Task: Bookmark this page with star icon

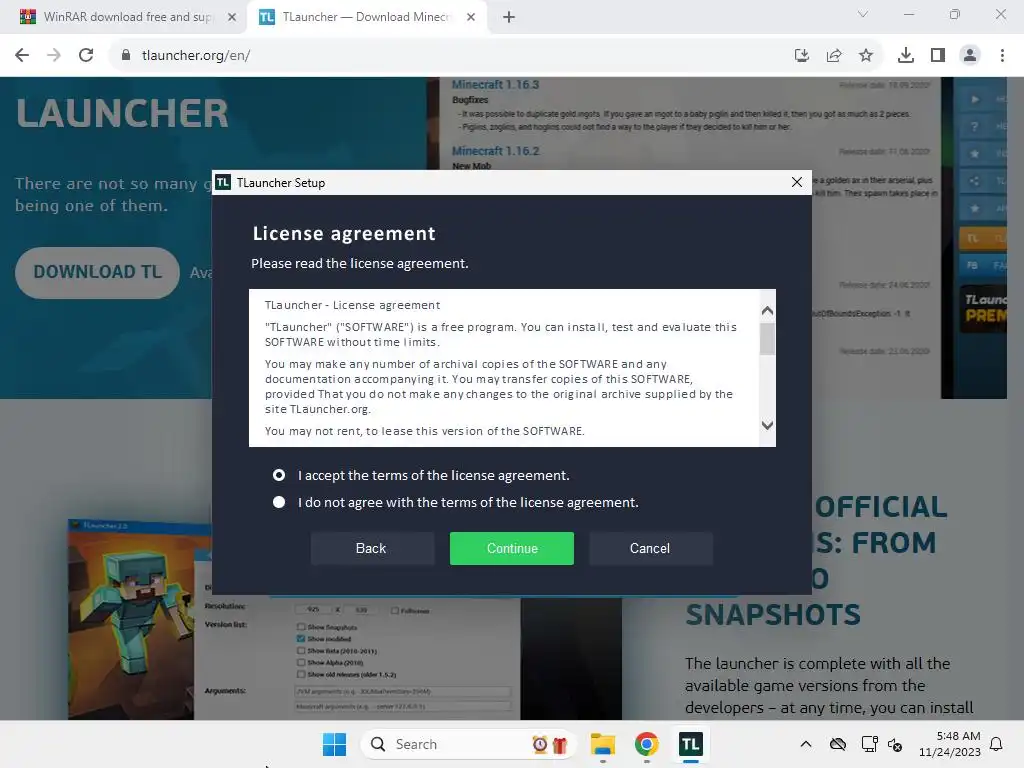Action: [866, 56]
